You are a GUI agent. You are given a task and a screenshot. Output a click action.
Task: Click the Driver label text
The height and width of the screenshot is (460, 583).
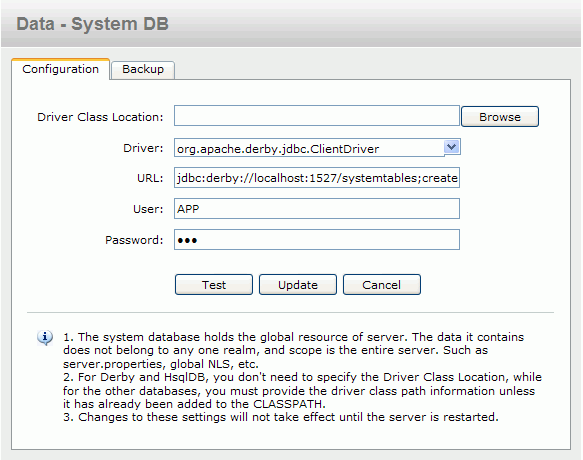143,148
